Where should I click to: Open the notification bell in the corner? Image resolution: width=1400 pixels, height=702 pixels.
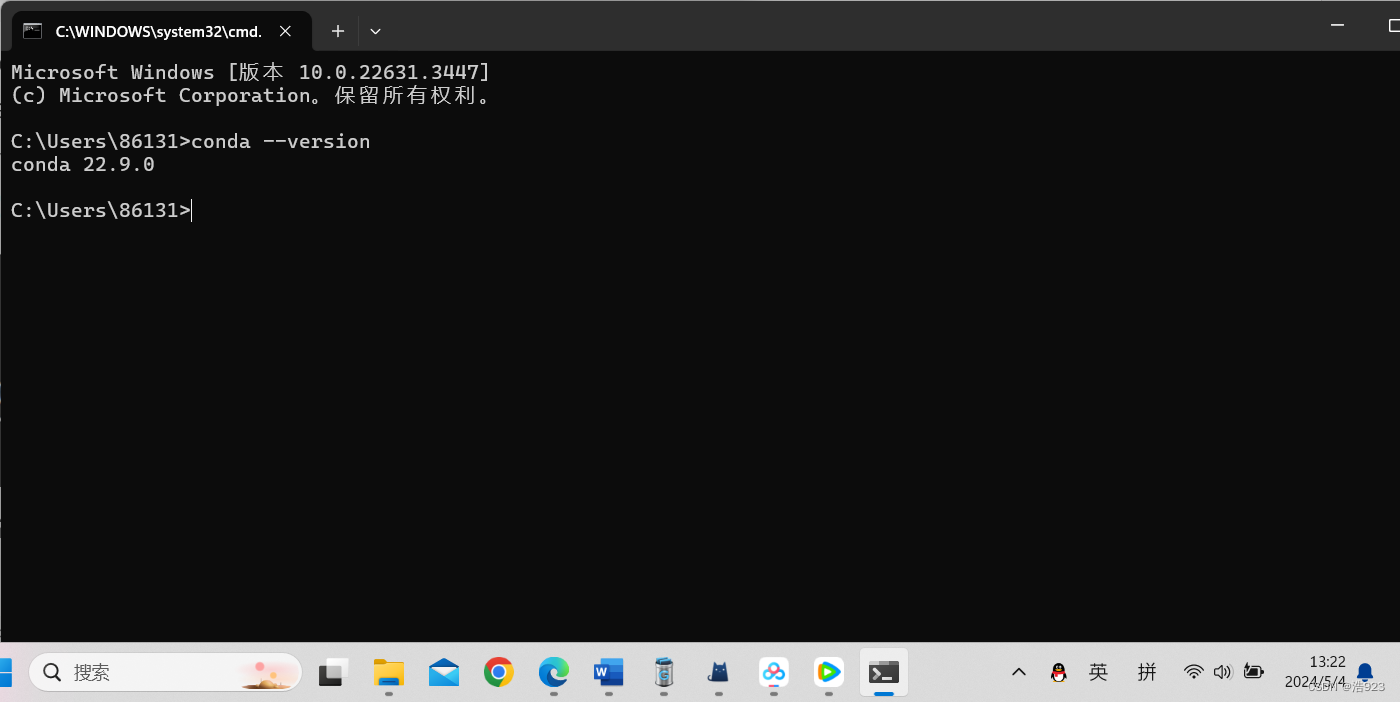click(1365, 672)
